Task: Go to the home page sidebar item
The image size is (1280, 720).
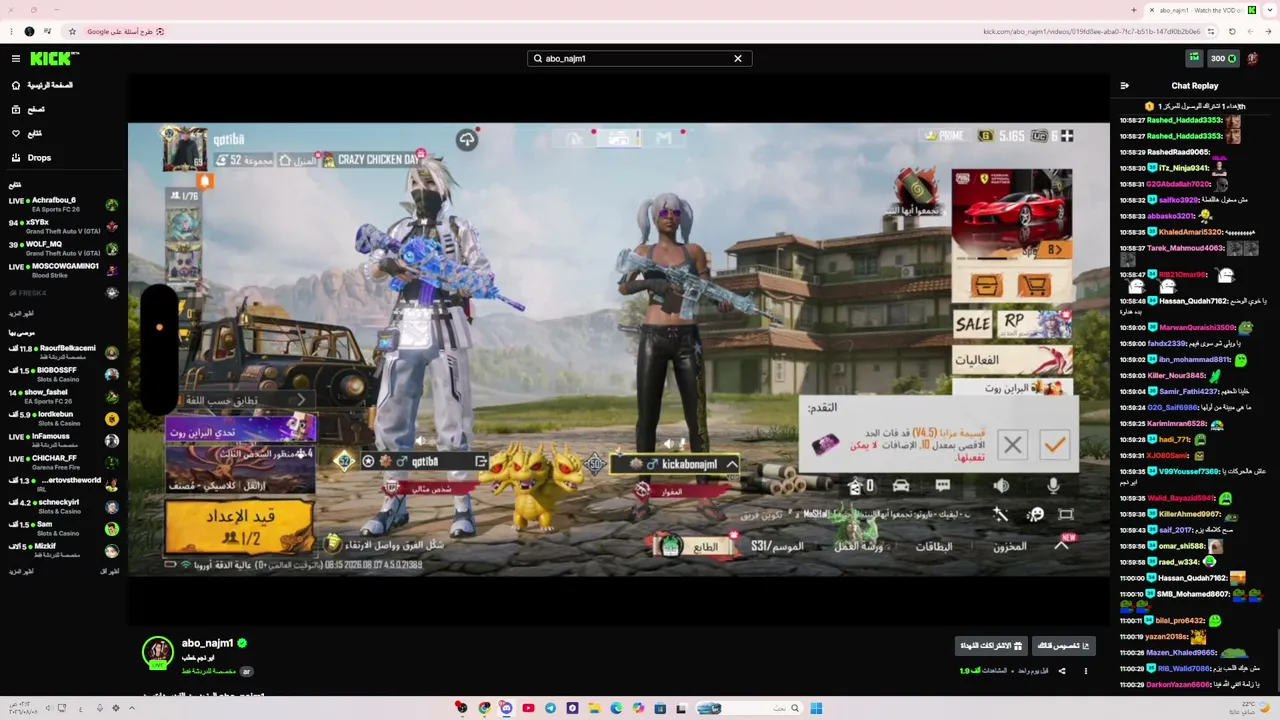Action: 42,86
